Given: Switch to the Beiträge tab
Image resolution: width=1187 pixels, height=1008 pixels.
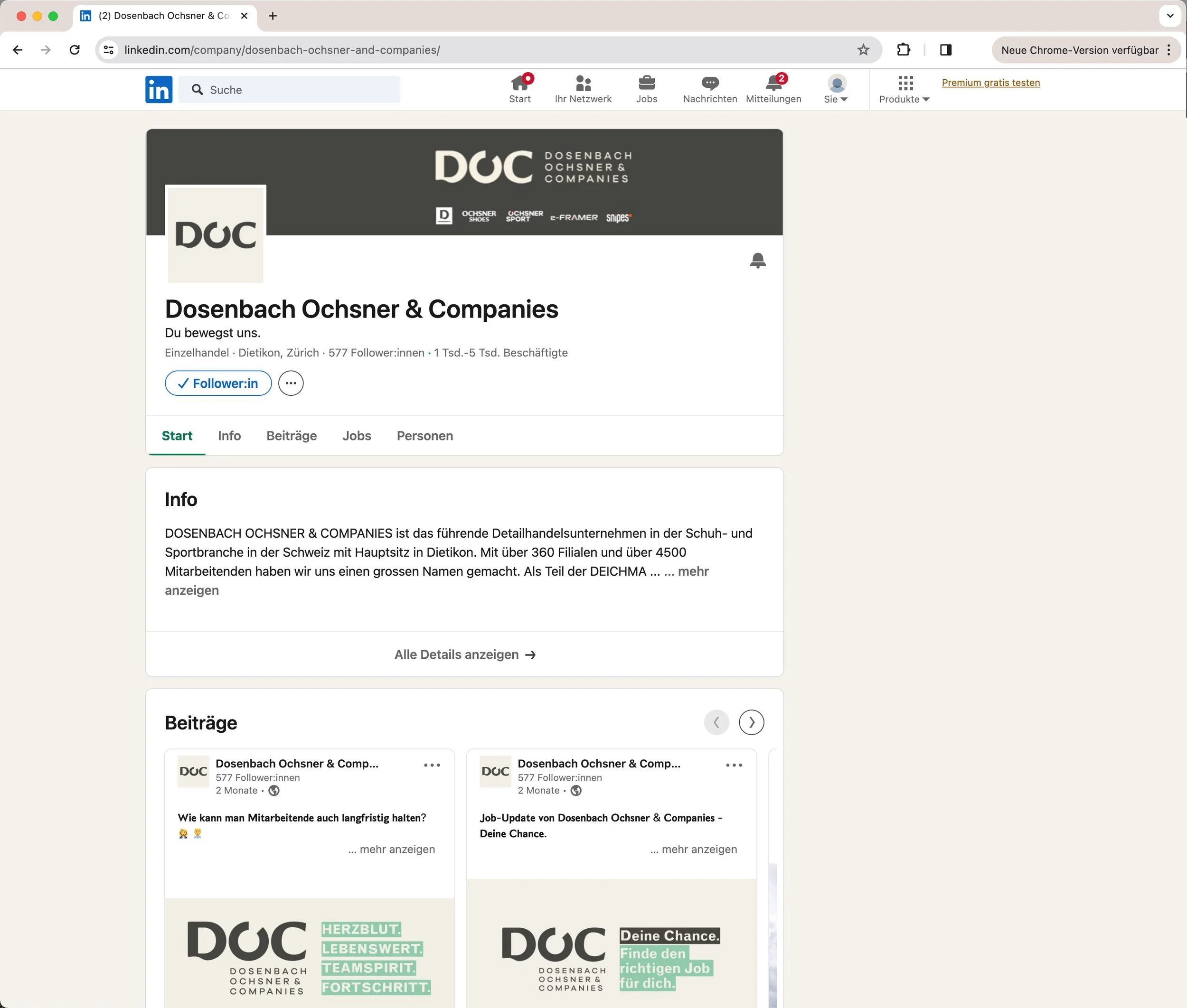Looking at the screenshot, I should (291, 436).
